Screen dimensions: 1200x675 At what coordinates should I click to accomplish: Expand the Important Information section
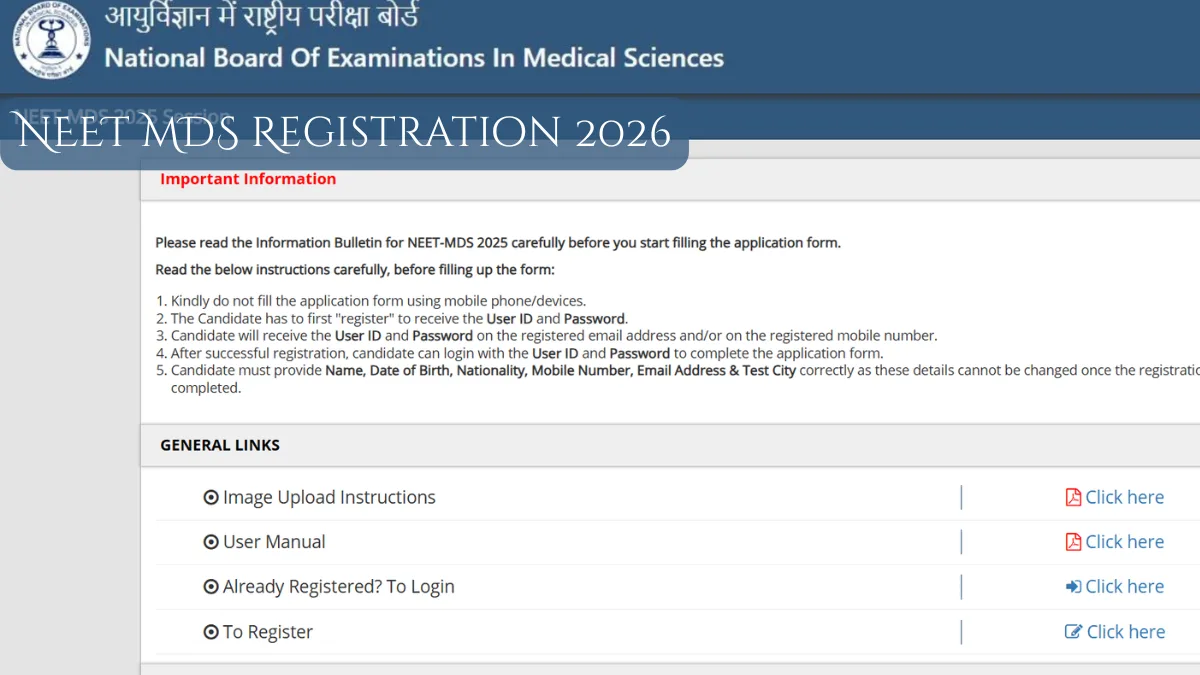coord(248,178)
